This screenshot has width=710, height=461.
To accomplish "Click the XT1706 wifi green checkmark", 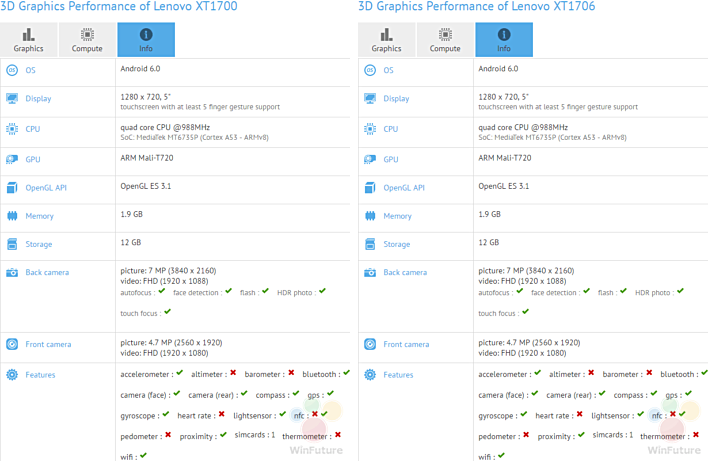I will click(x=501, y=455).
